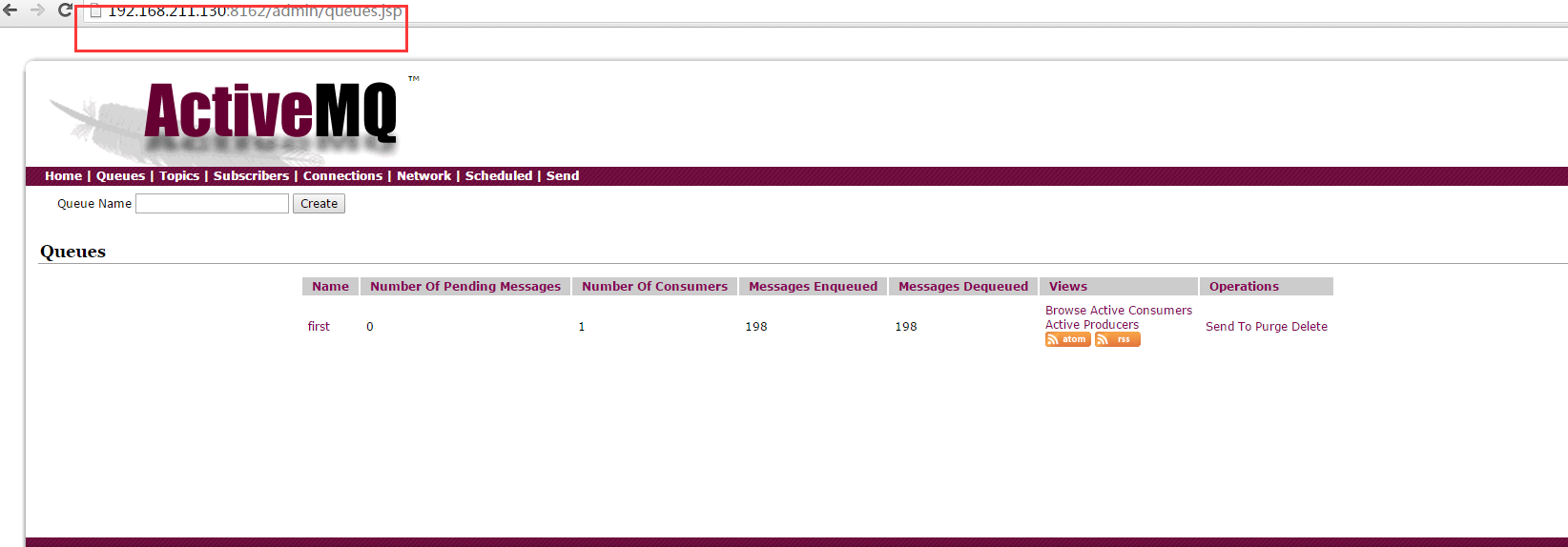Open the Scheduled menu item

pos(499,176)
